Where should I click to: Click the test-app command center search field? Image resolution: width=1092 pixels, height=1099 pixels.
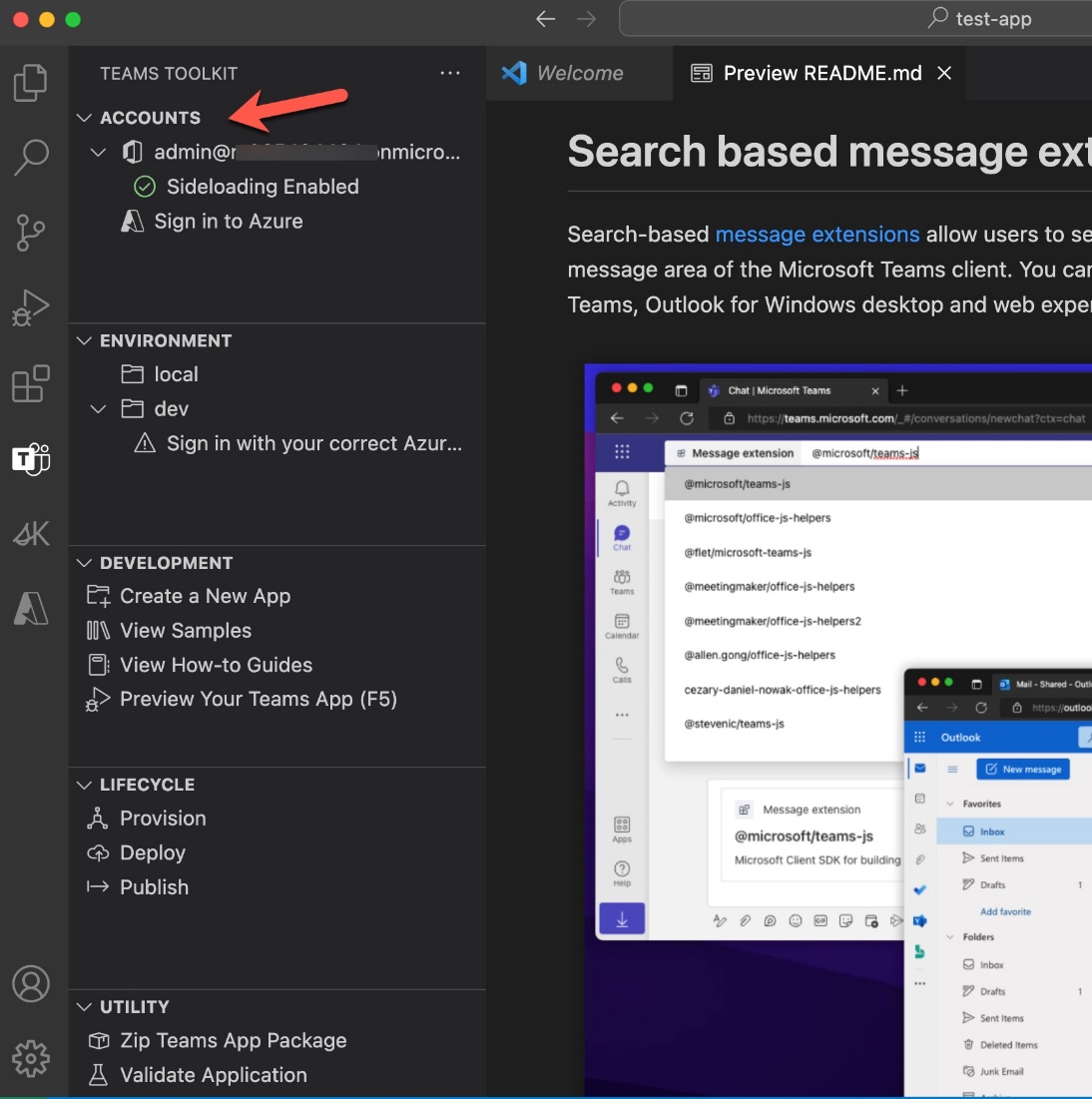pos(978,19)
